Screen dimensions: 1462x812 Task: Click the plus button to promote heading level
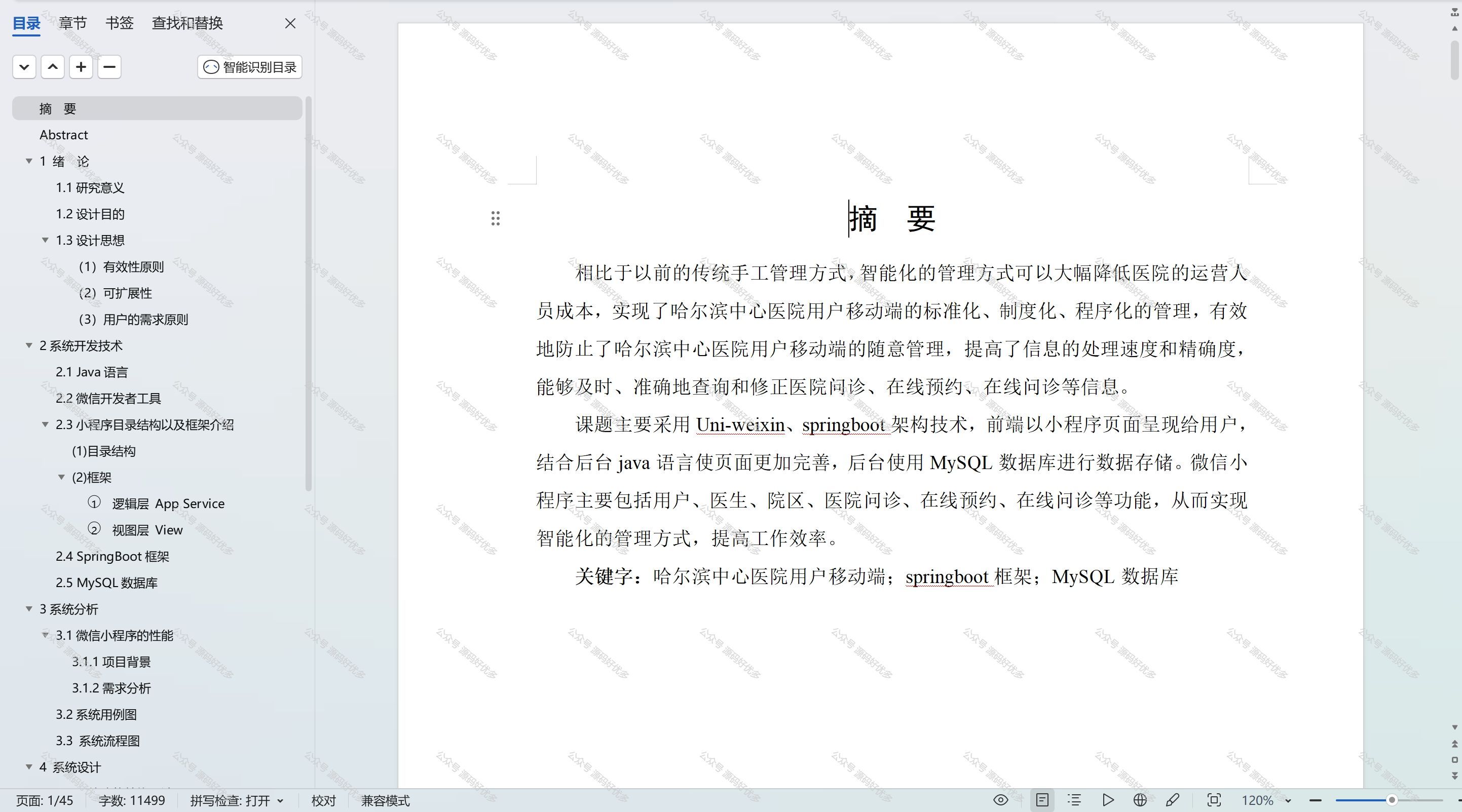point(81,67)
